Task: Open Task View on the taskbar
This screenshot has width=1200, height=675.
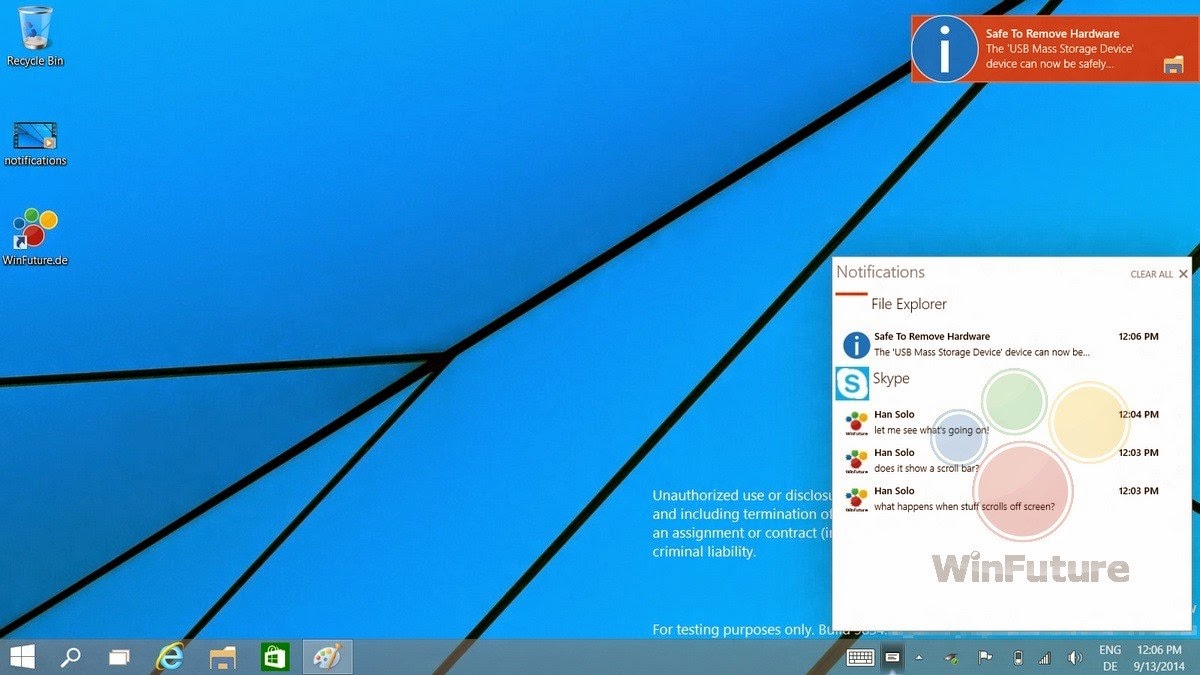Action: 120,657
